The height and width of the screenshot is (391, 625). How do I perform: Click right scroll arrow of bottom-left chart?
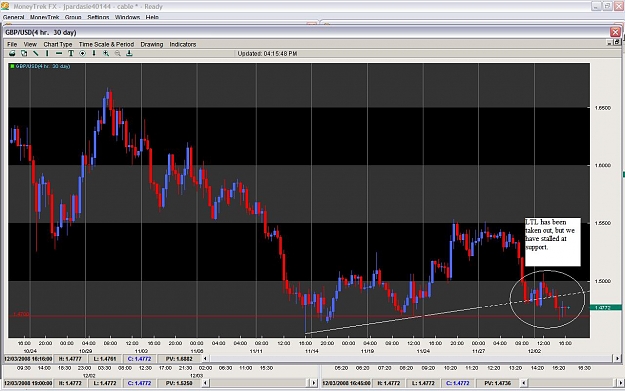coord(314,383)
